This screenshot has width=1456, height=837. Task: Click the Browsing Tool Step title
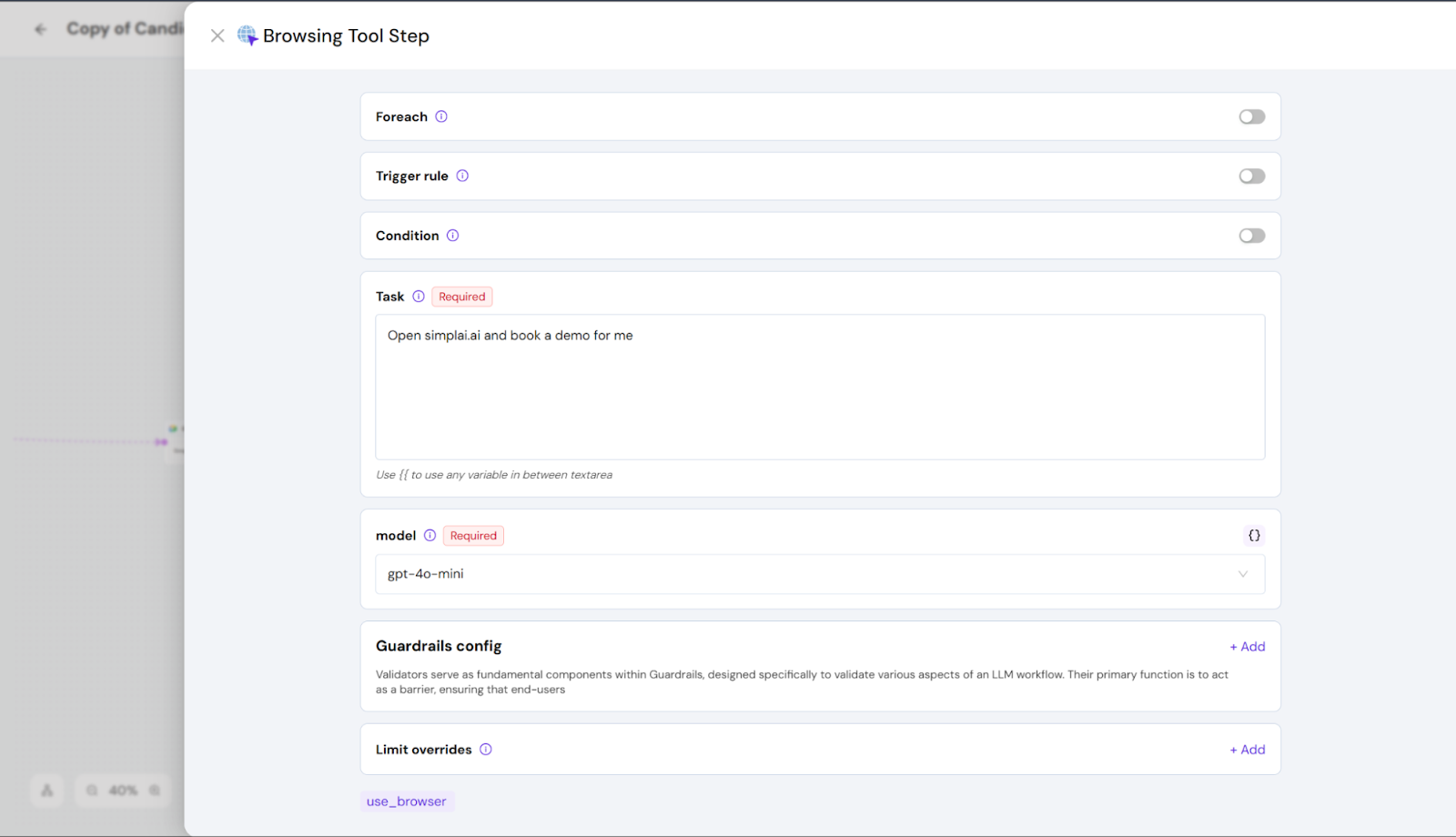click(x=346, y=35)
